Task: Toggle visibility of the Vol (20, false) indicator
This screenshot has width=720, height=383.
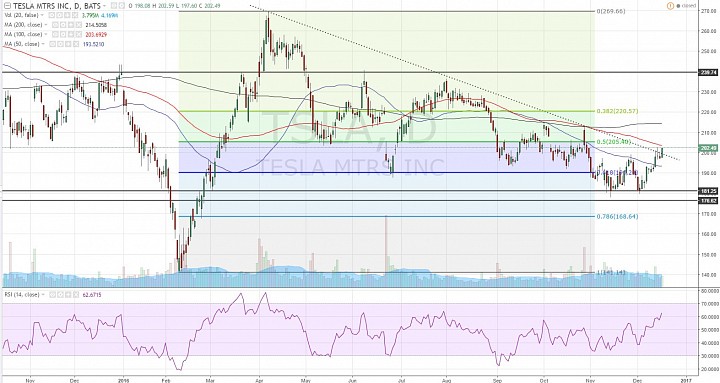Action: (x=51, y=15)
